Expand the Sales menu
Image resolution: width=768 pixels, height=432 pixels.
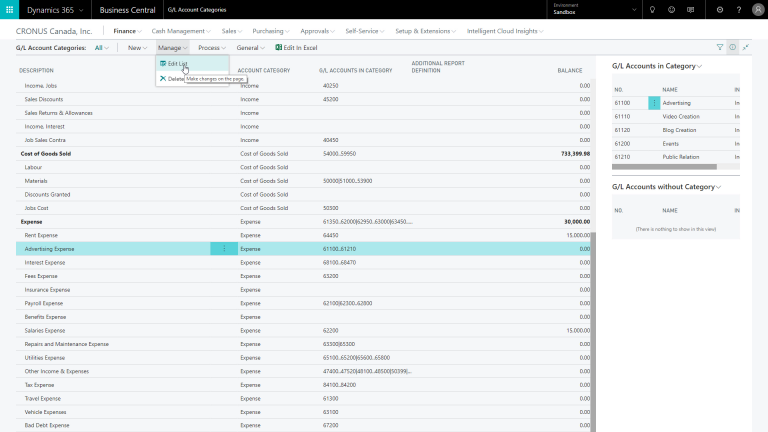point(232,31)
